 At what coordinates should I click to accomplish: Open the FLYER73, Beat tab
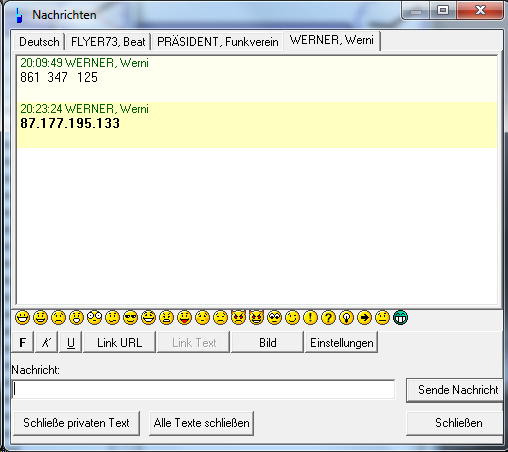click(x=108, y=42)
